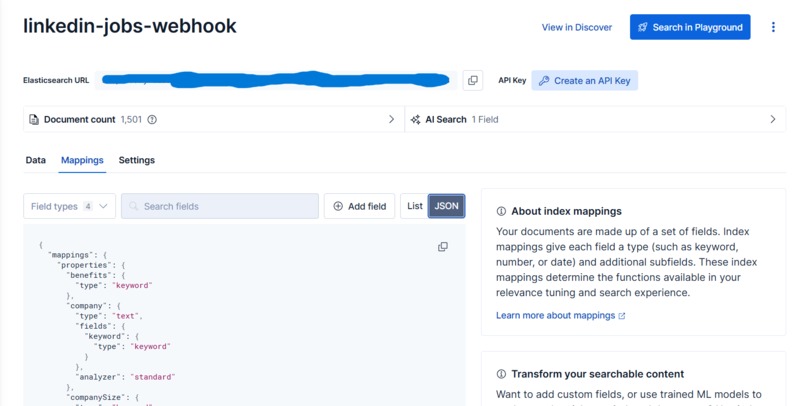Click the "benefits" property in JSON
Screen dimensions: 806x406
coord(87,275)
